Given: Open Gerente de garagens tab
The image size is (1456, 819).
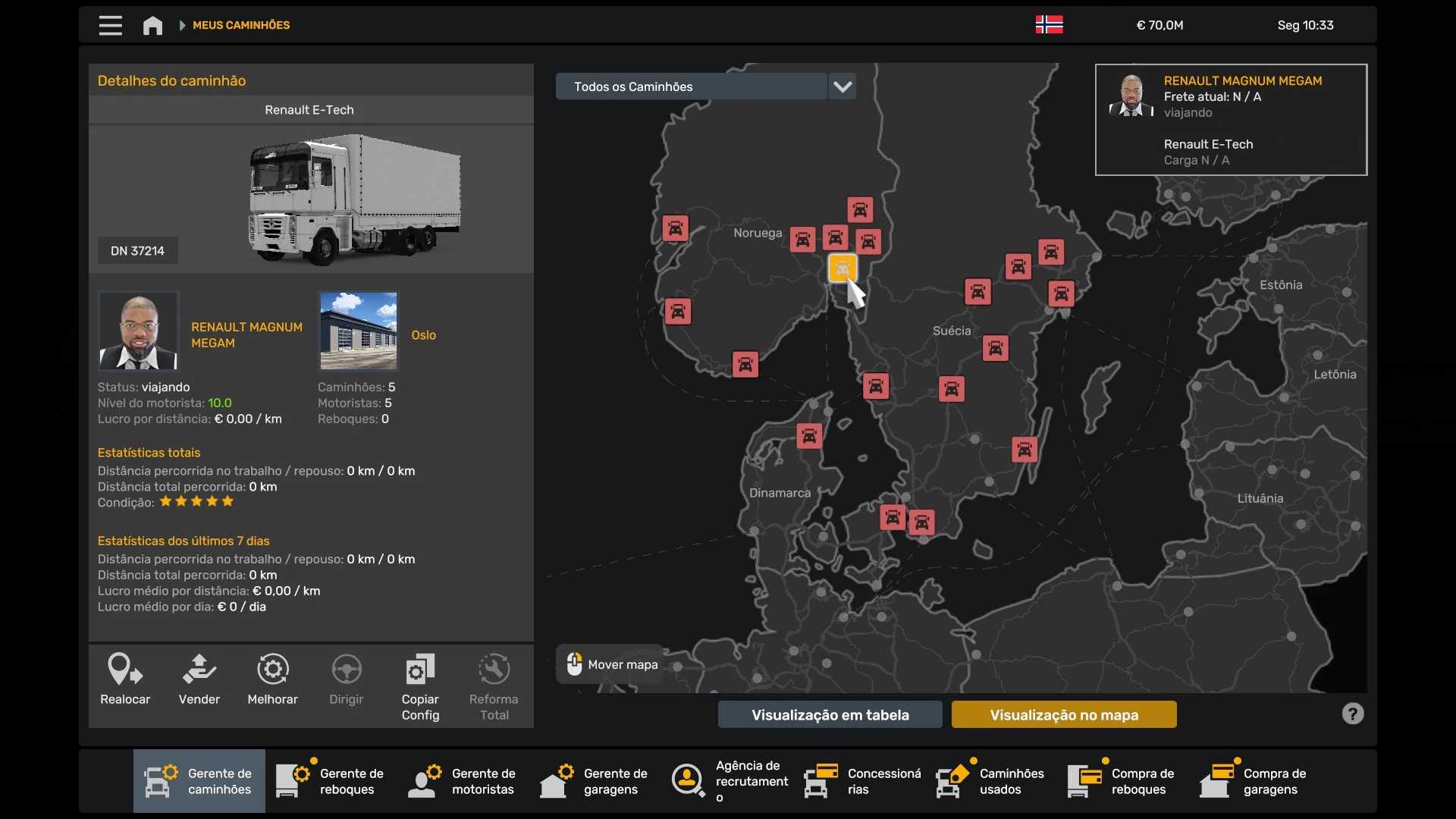Looking at the screenshot, I should coord(595,781).
